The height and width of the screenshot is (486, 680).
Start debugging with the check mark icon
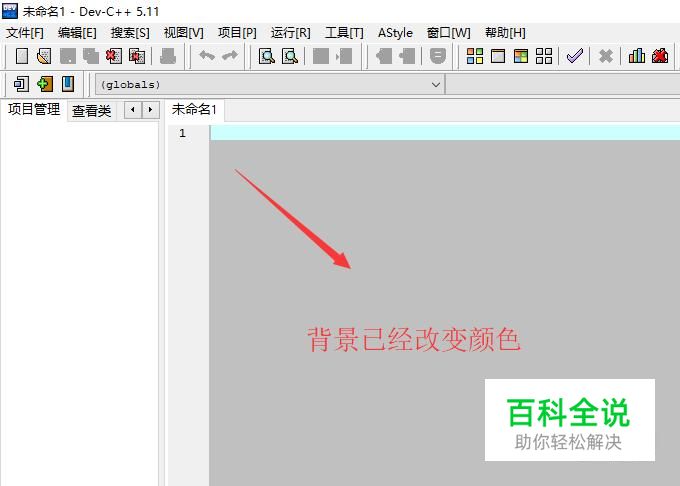click(575, 56)
